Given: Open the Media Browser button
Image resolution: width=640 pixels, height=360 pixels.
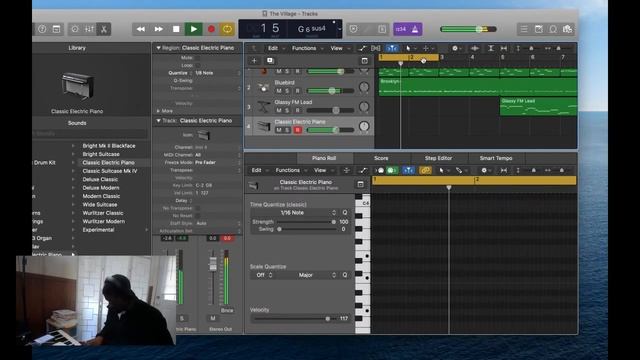Looking at the screenshot, I should pos(567,29).
